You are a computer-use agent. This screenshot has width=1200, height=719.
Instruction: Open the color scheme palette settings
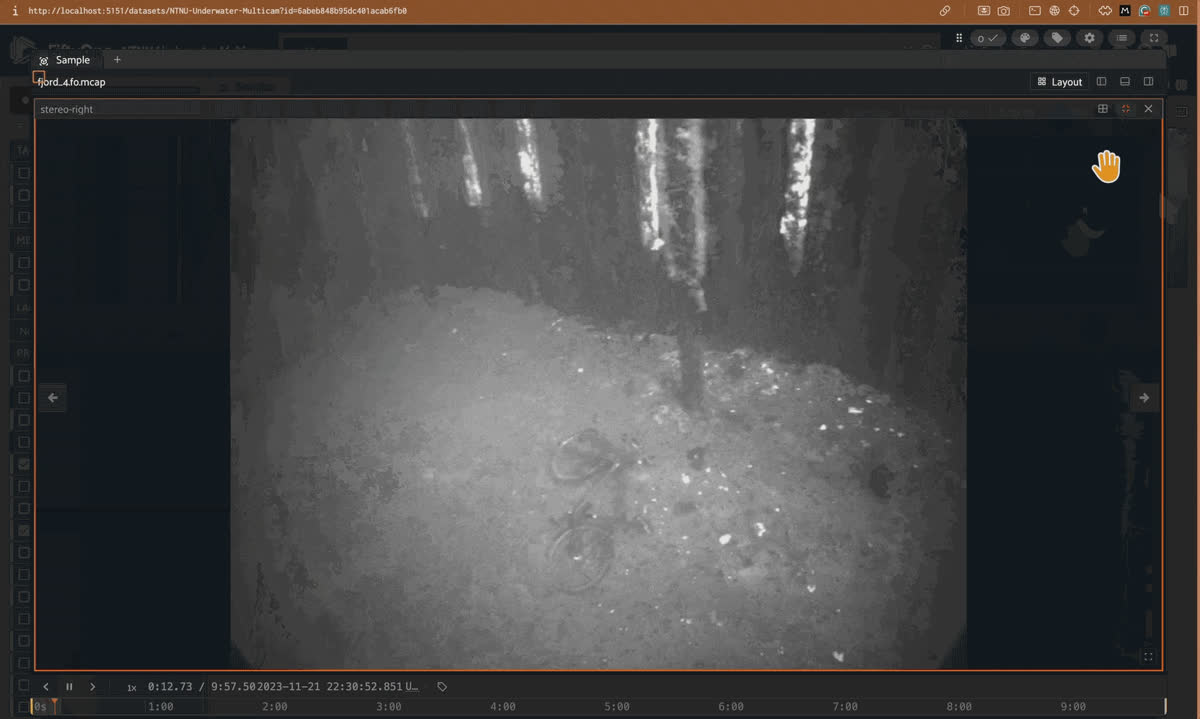click(x=1024, y=38)
